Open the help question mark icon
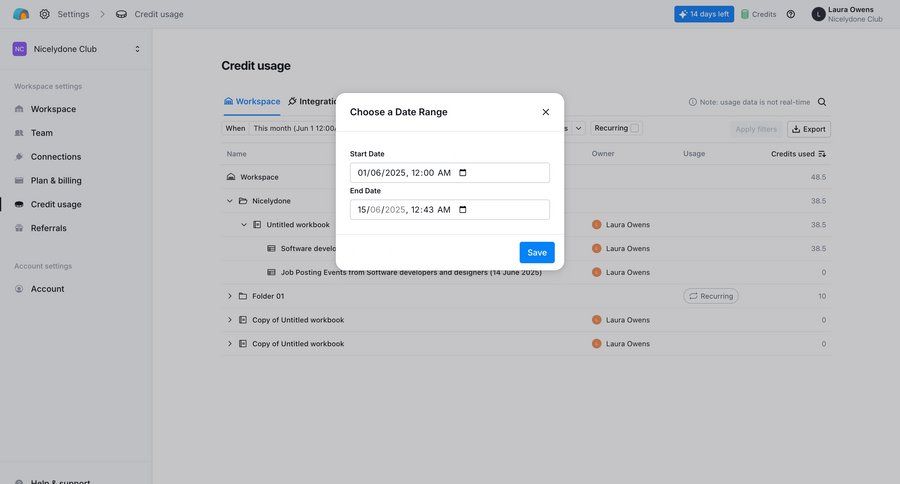Viewport: 900px width, 484px height. coord(790,14)
